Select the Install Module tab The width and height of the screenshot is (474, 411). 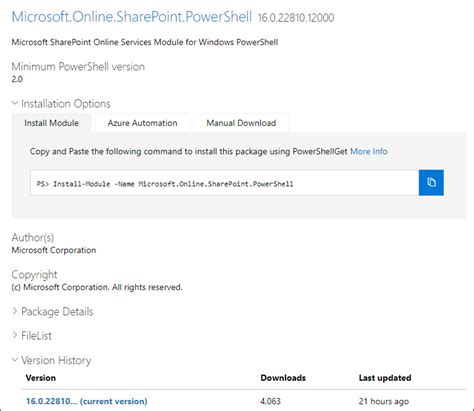click(52, 123)
